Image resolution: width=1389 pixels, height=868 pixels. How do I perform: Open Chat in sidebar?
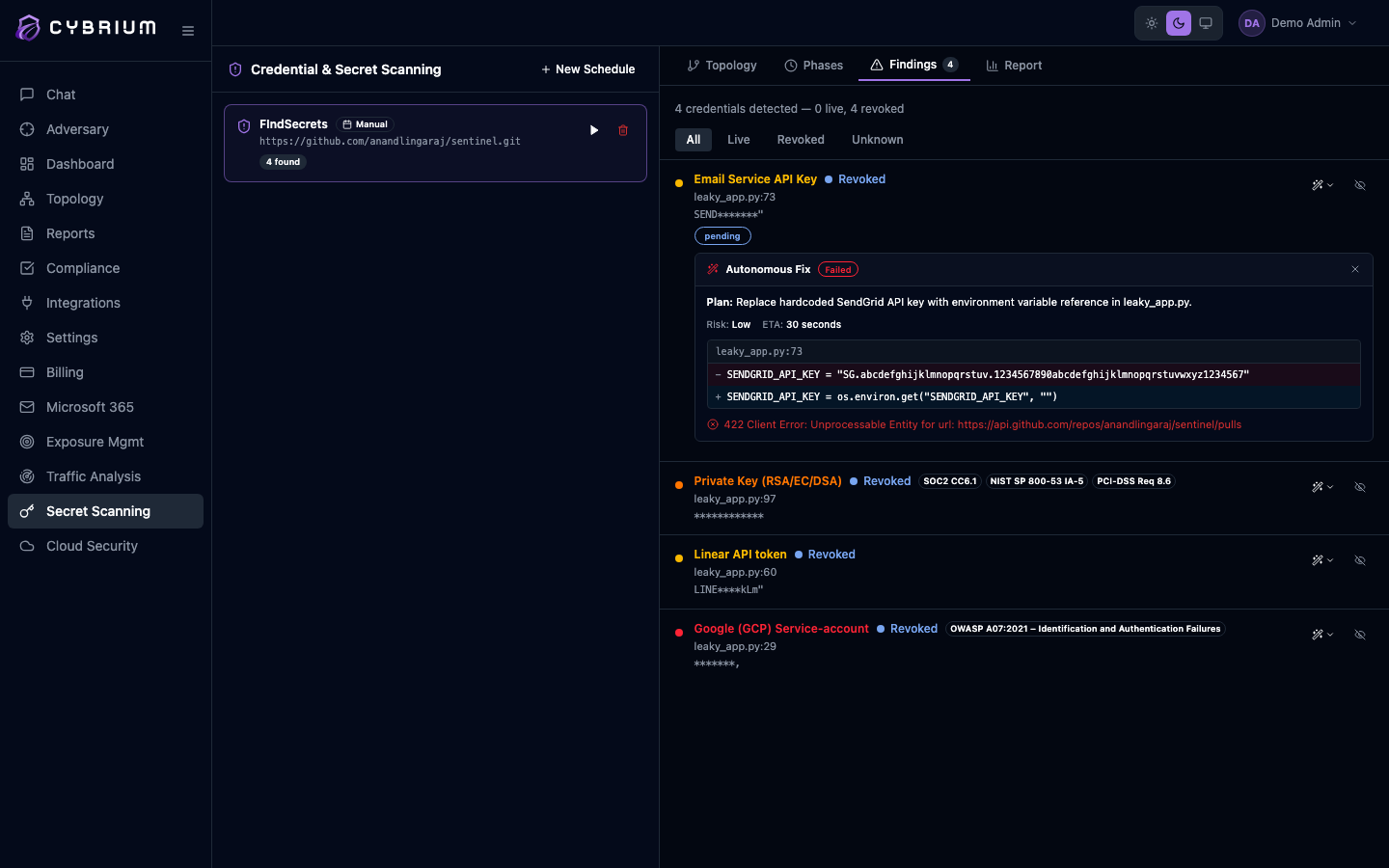(105, 95)
